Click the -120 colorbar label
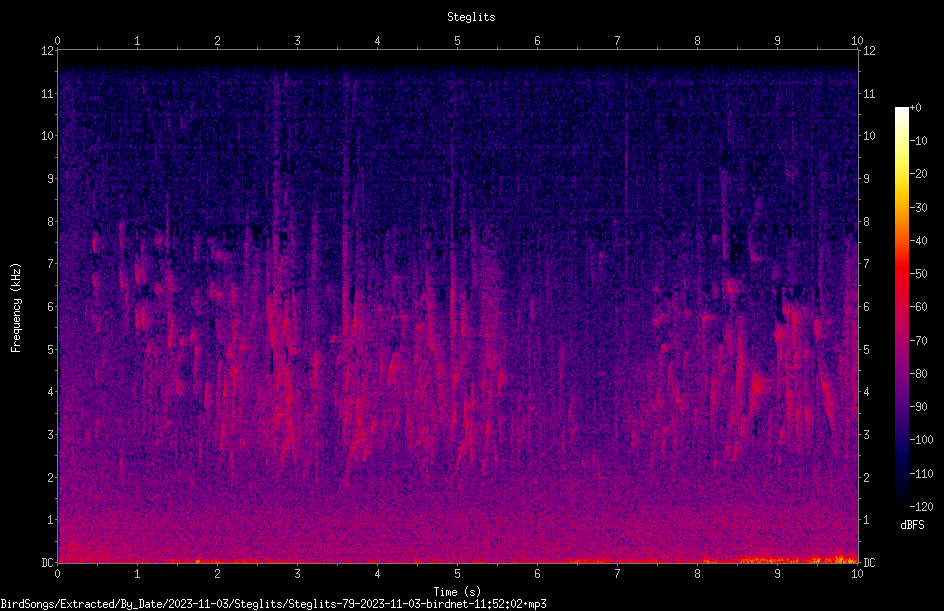Image resolution: width=944 pixels, height=611 pixels. point(921,506)
